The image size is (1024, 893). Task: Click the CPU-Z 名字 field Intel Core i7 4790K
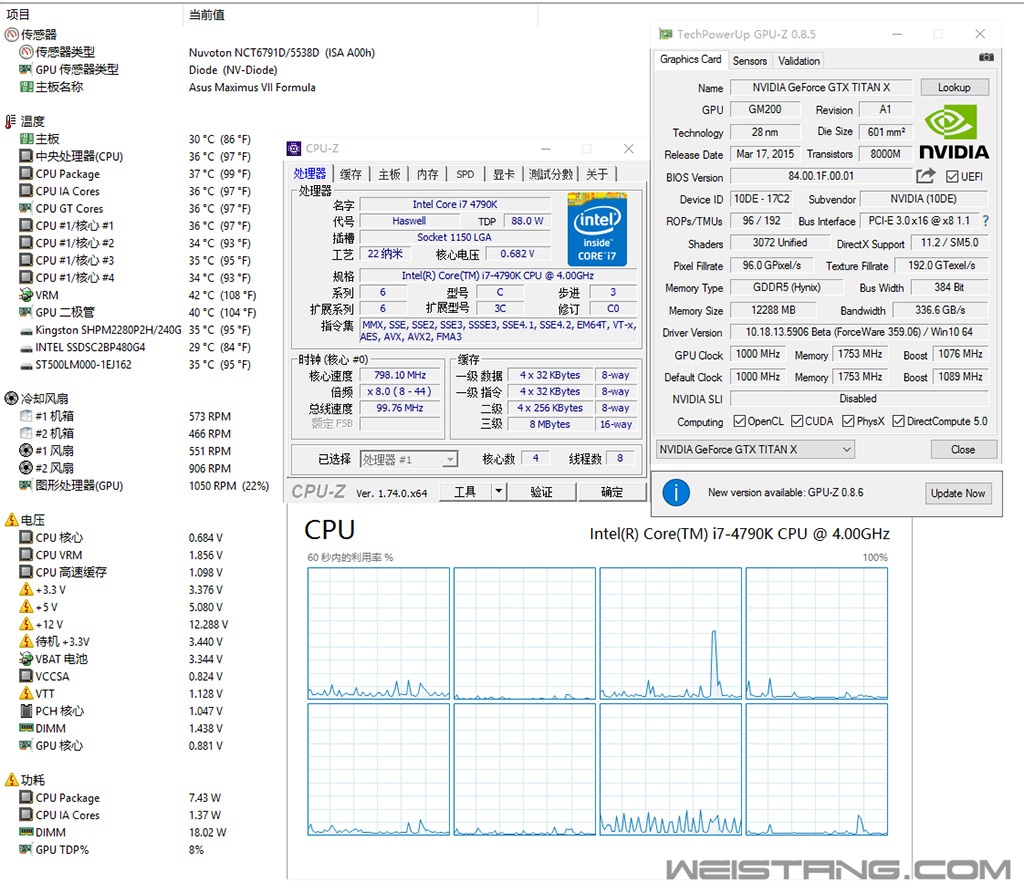point(455,204)
